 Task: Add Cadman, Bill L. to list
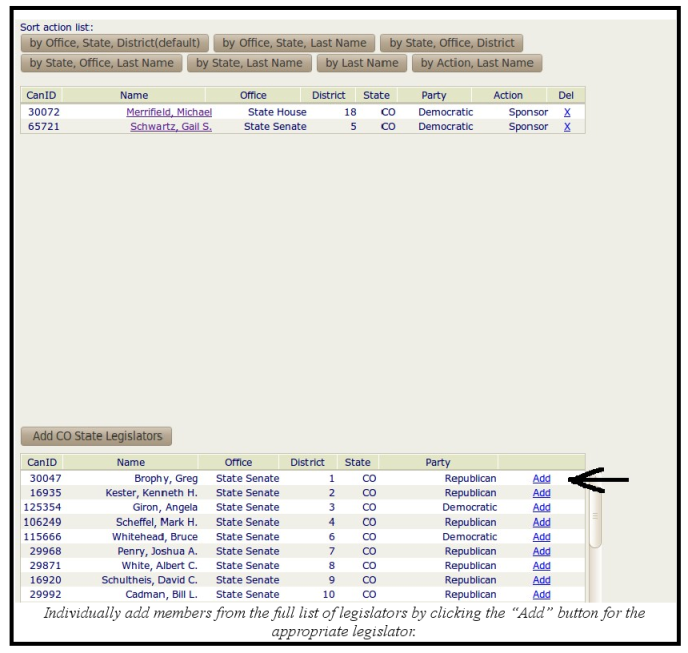pos(541,595)
